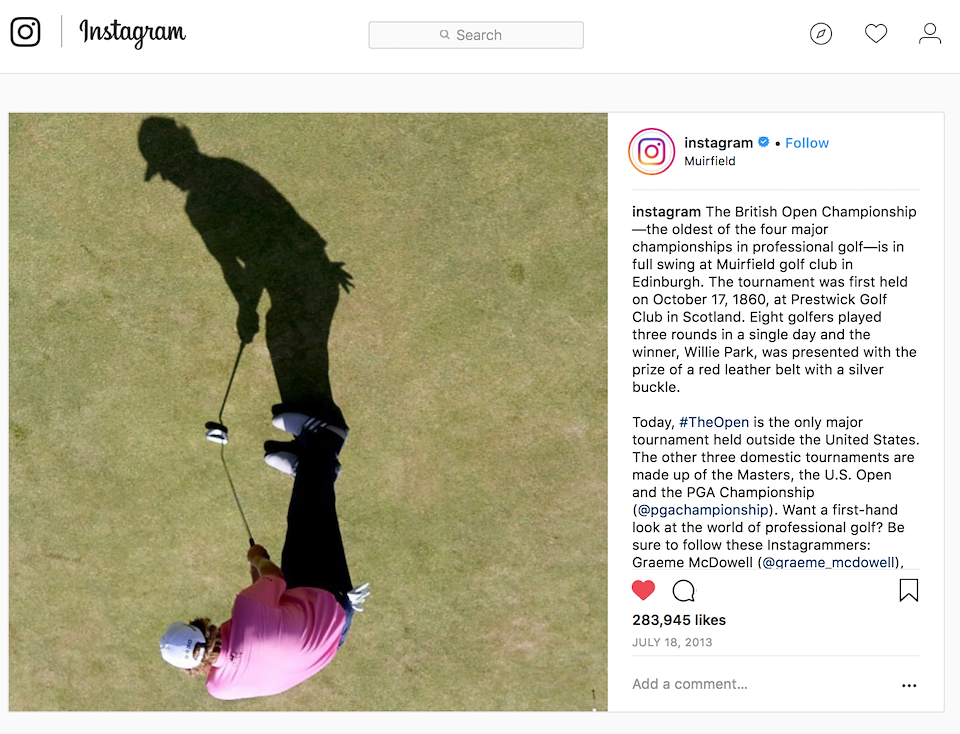960x734 pixels.
Task: Click the Add a comment field
Action: coord(759,684)
